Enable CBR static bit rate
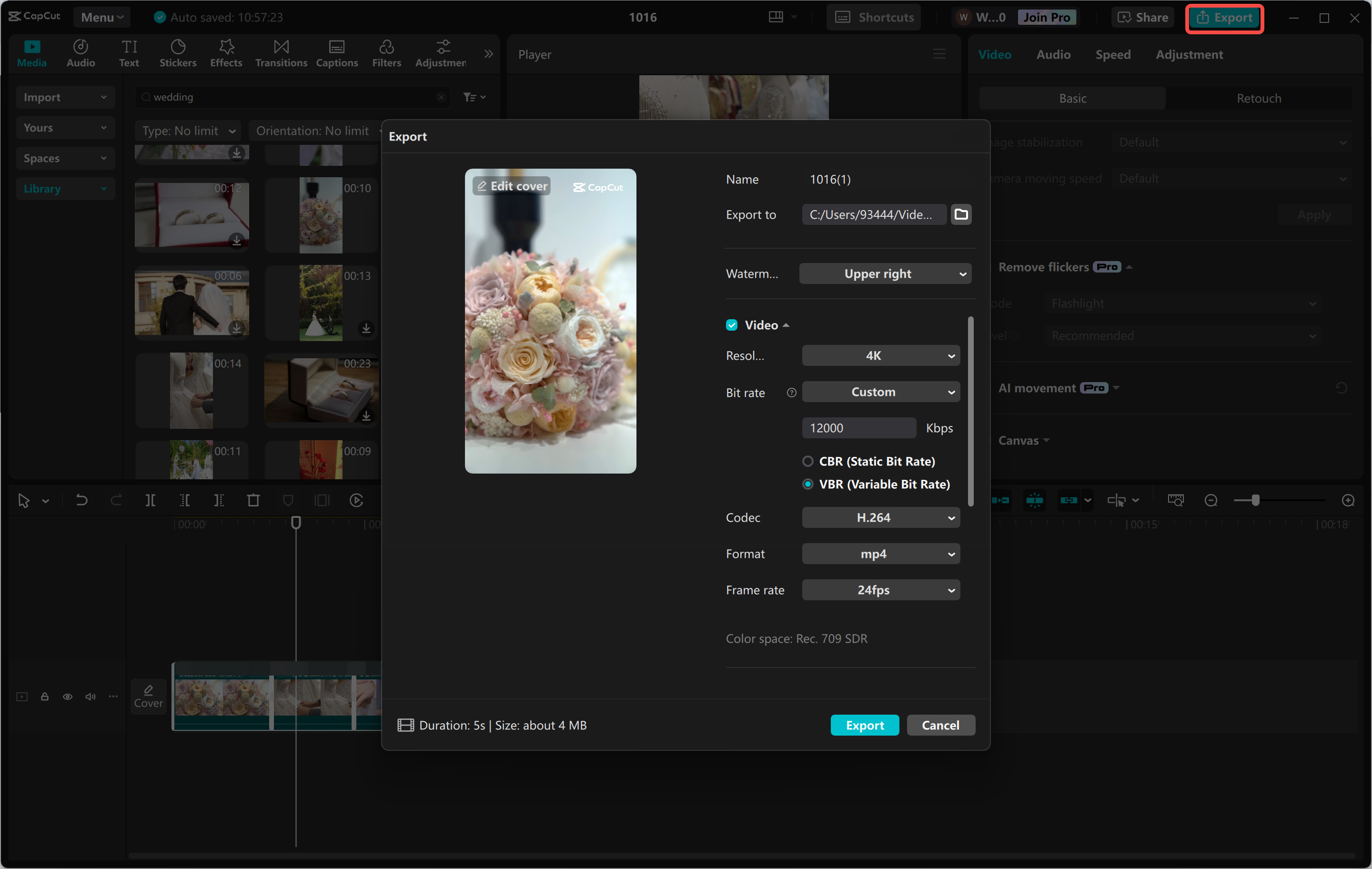 point(808,461)
